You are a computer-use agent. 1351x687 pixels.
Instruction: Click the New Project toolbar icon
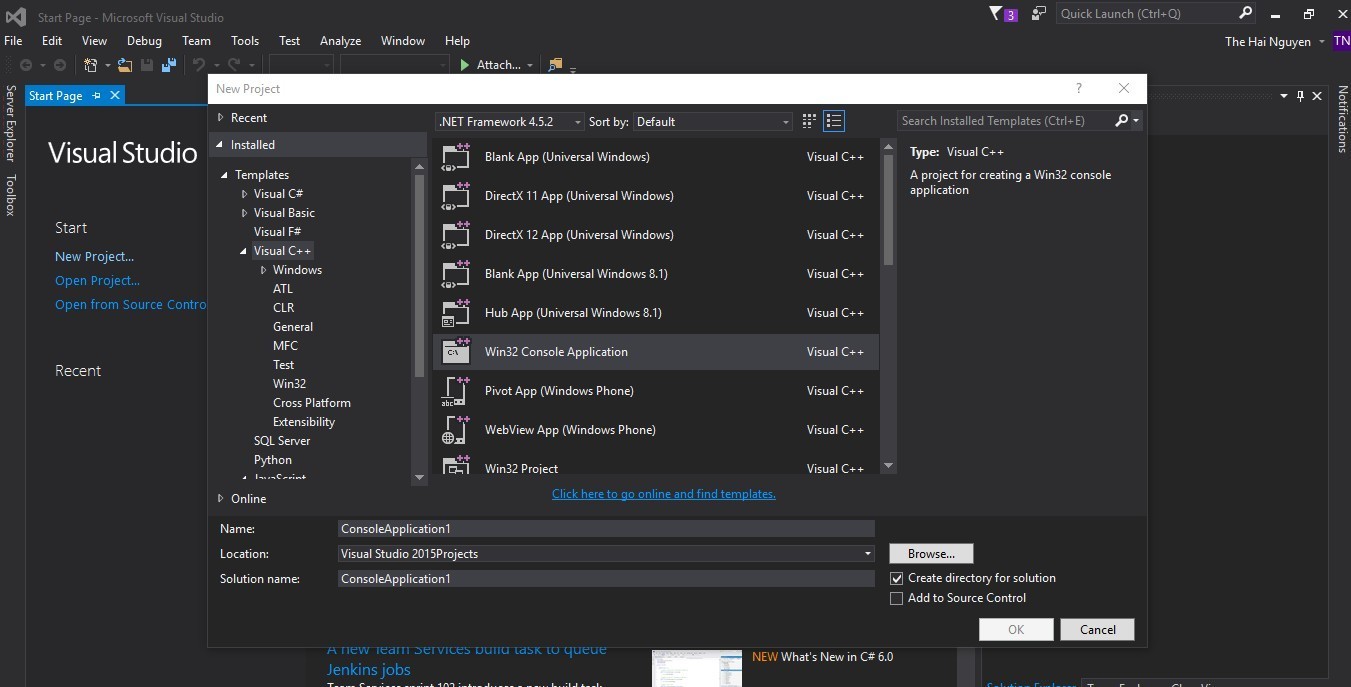(x=91, y=65)
